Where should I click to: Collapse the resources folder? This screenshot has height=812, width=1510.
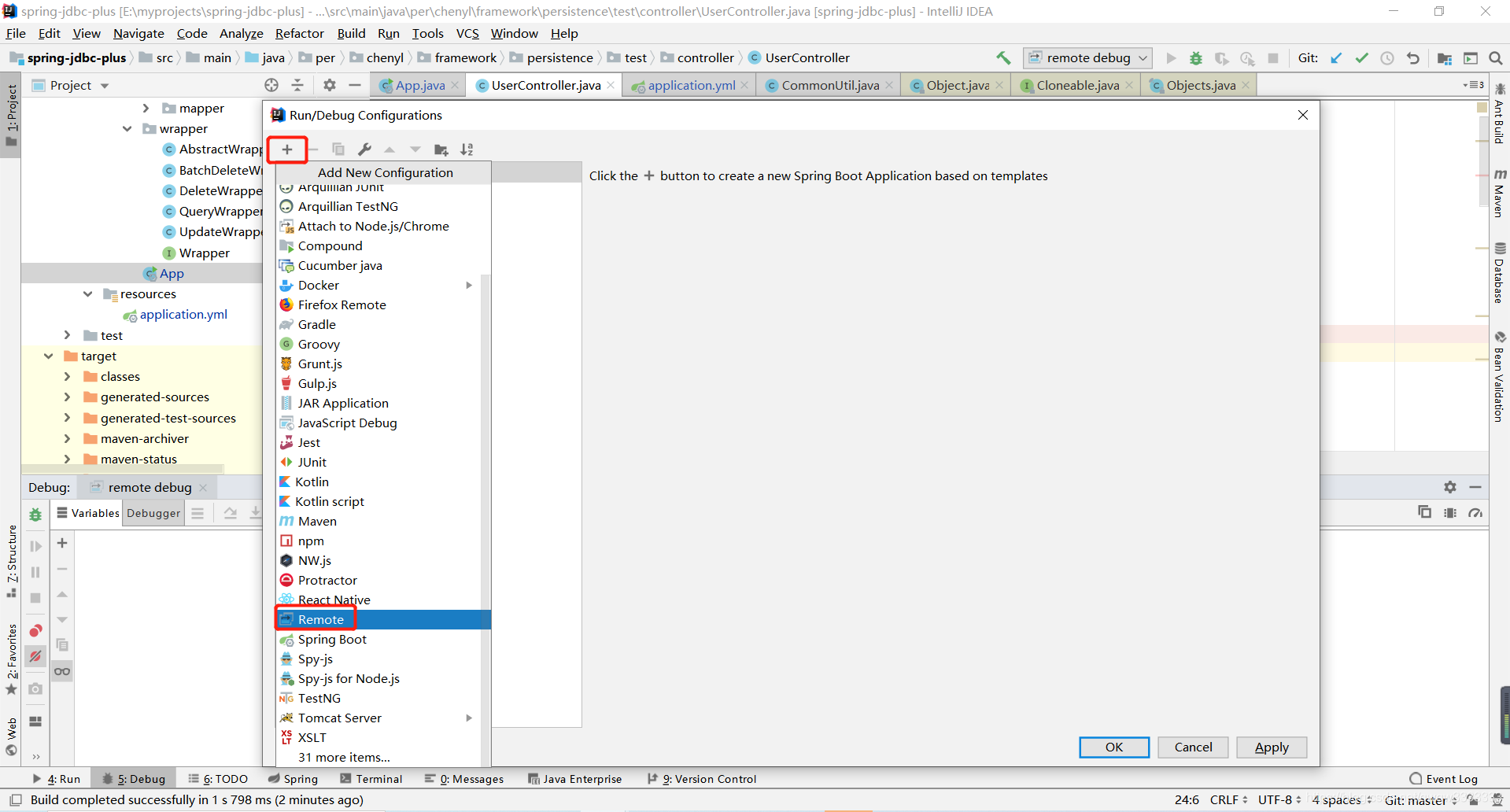point(87,293)
